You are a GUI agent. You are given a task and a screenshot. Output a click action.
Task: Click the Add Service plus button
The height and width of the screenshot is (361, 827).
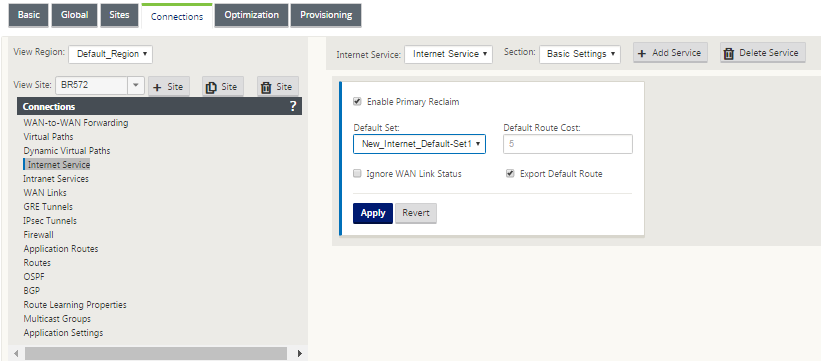670,53
